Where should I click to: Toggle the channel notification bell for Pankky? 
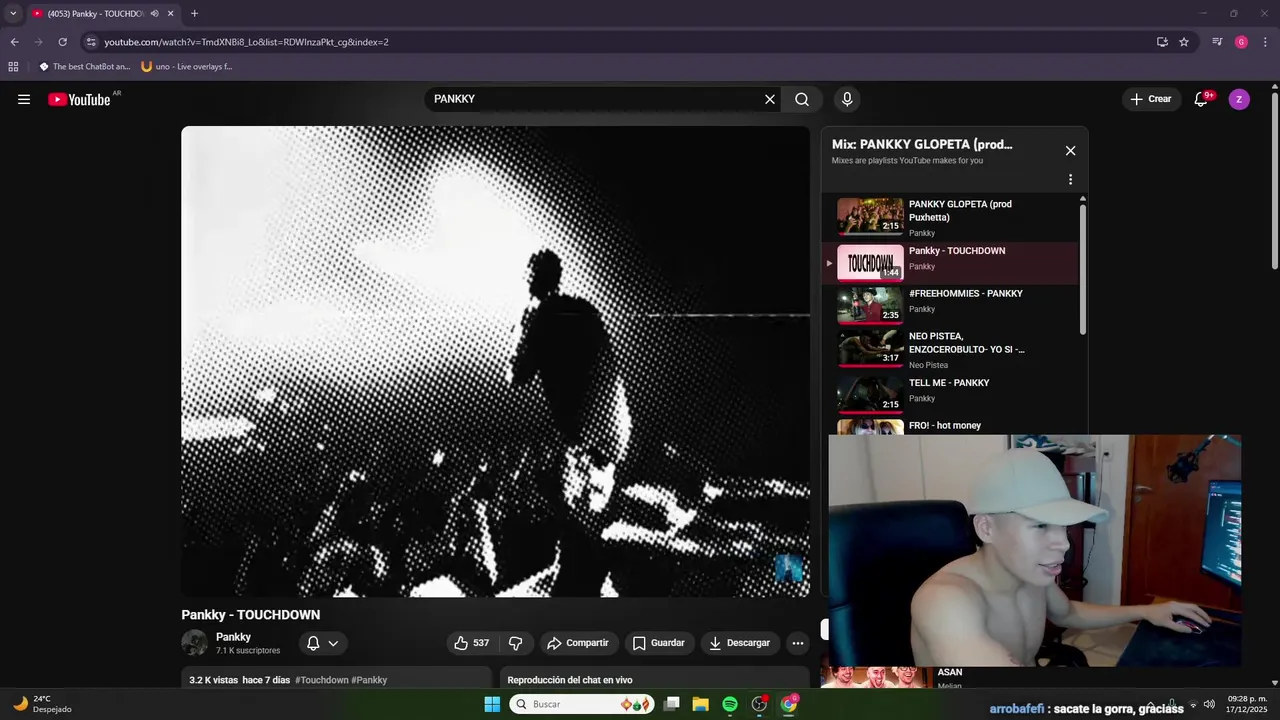click(323, 643)
